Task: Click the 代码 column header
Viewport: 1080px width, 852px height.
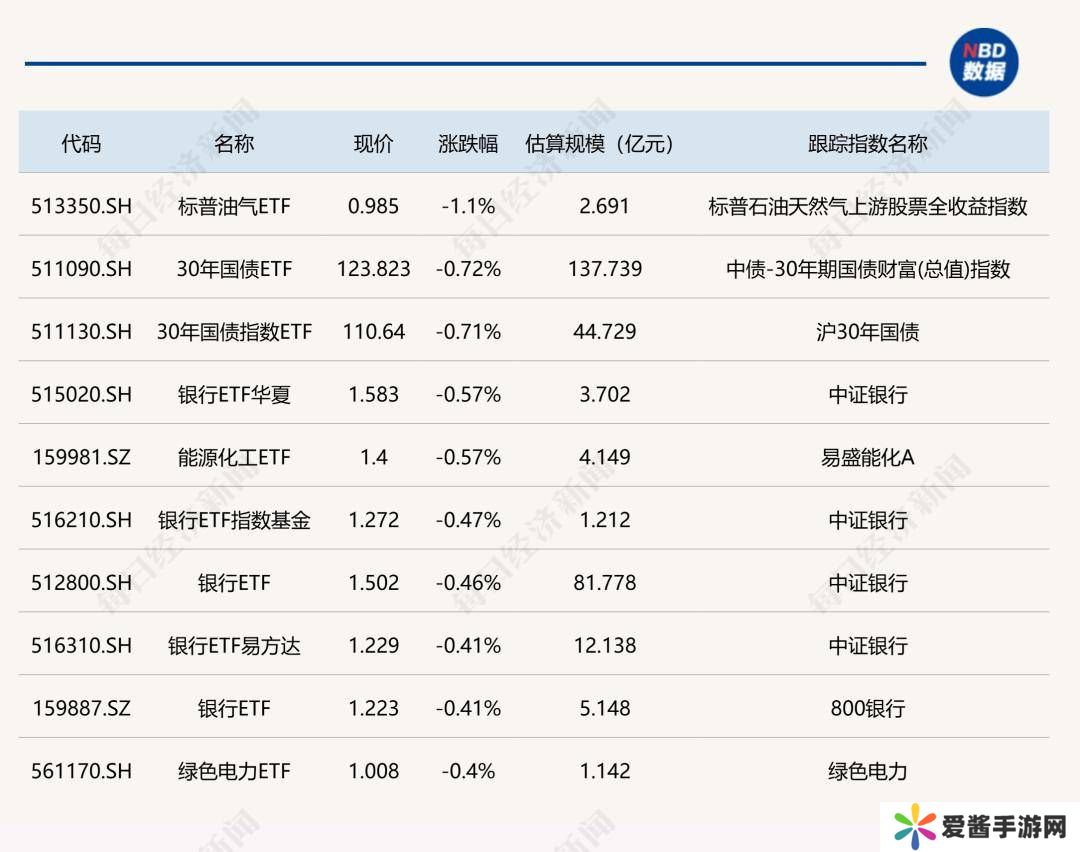Action: (81, 143)
